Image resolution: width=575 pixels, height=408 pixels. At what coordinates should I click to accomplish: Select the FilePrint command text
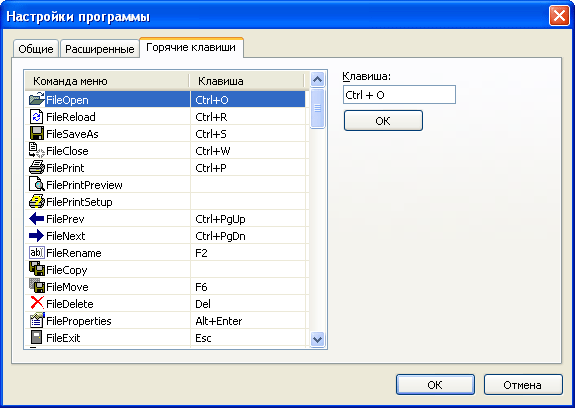tap(65, 168)
